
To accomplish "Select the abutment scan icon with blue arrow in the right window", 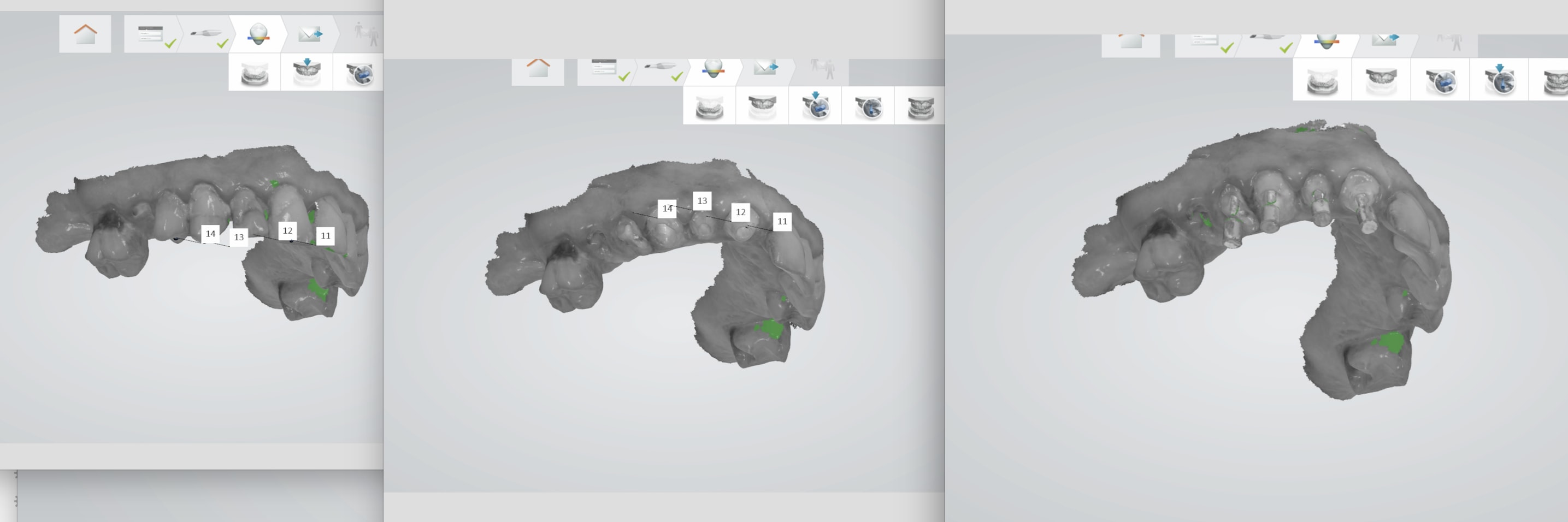I will tap(1499, 80).
